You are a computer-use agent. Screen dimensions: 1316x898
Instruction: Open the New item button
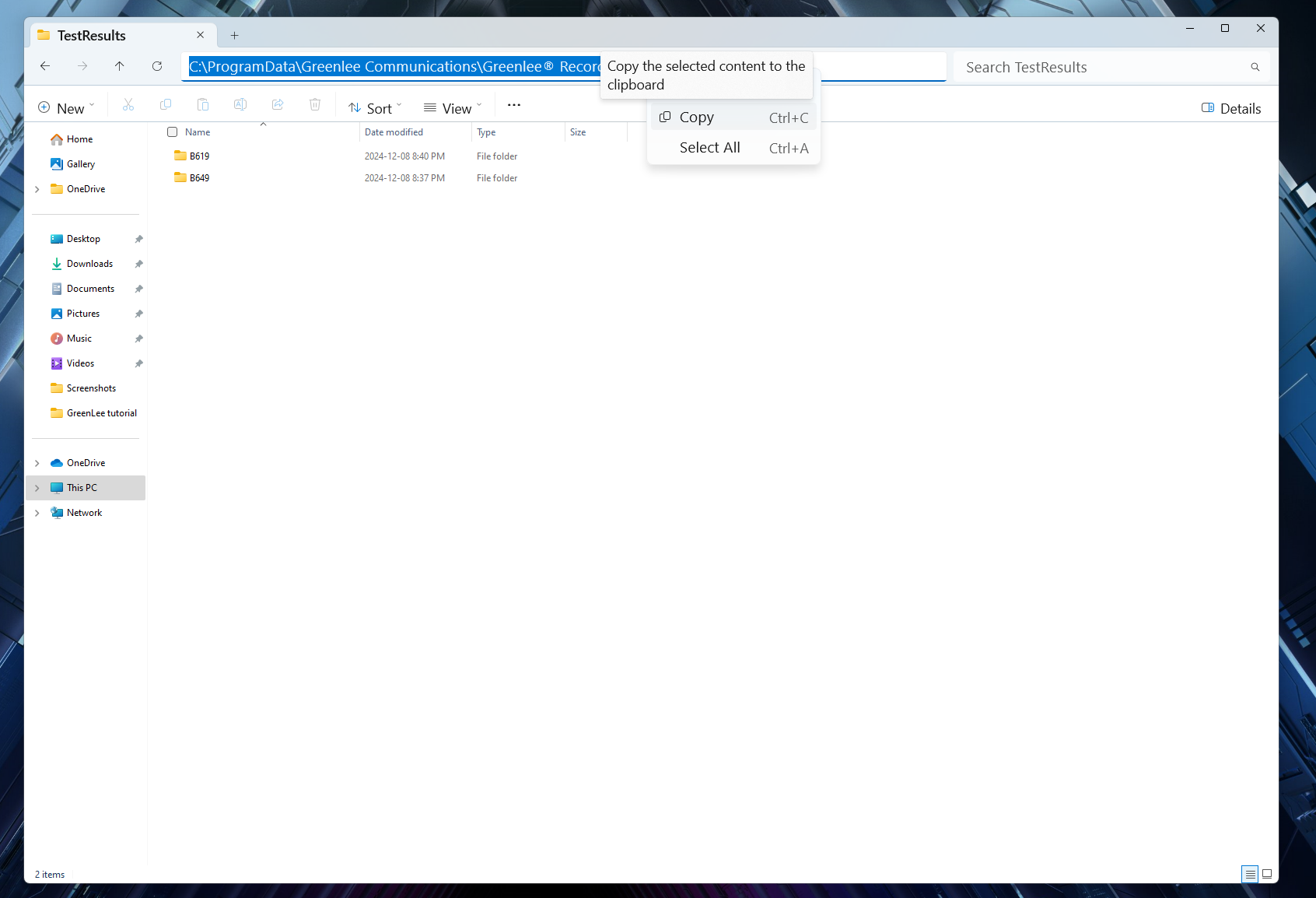click(x=66, y=108)
